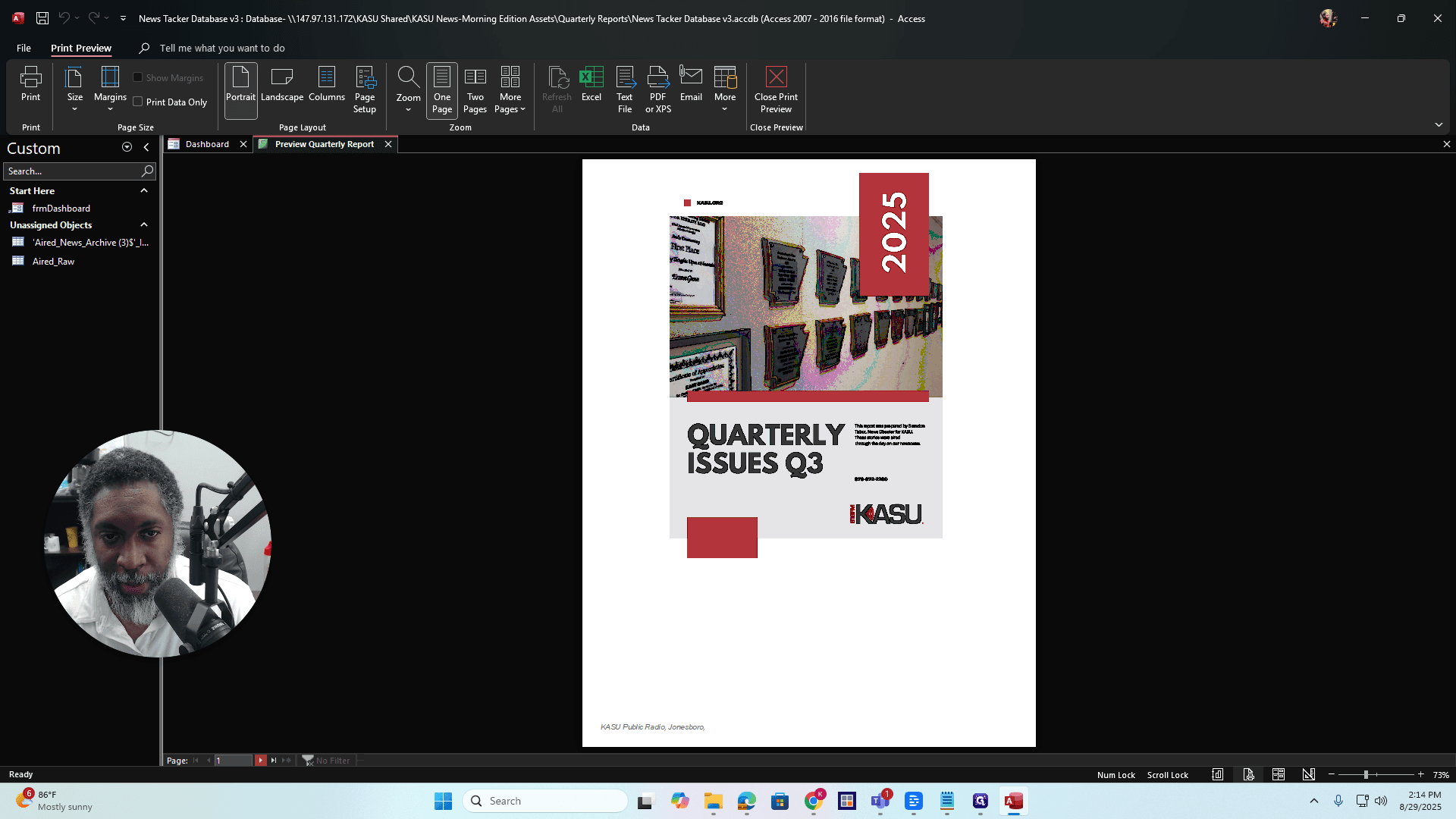
Task: Enable the Print Data Only checkbox
Action: (x=138, y=102)
